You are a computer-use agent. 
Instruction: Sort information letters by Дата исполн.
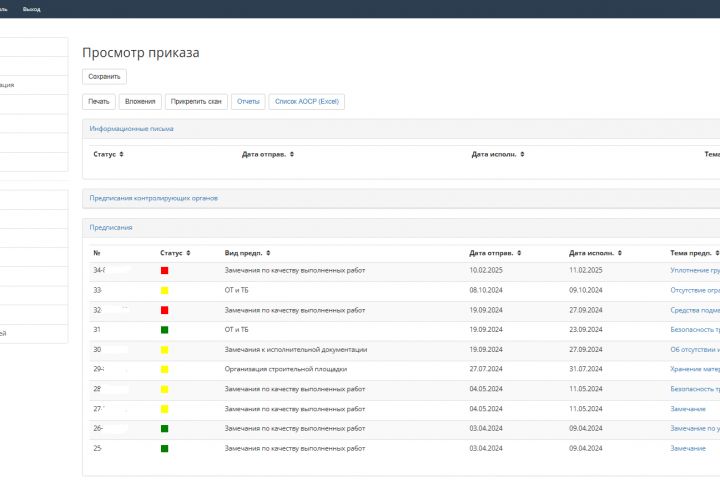(x=523, y=155)
